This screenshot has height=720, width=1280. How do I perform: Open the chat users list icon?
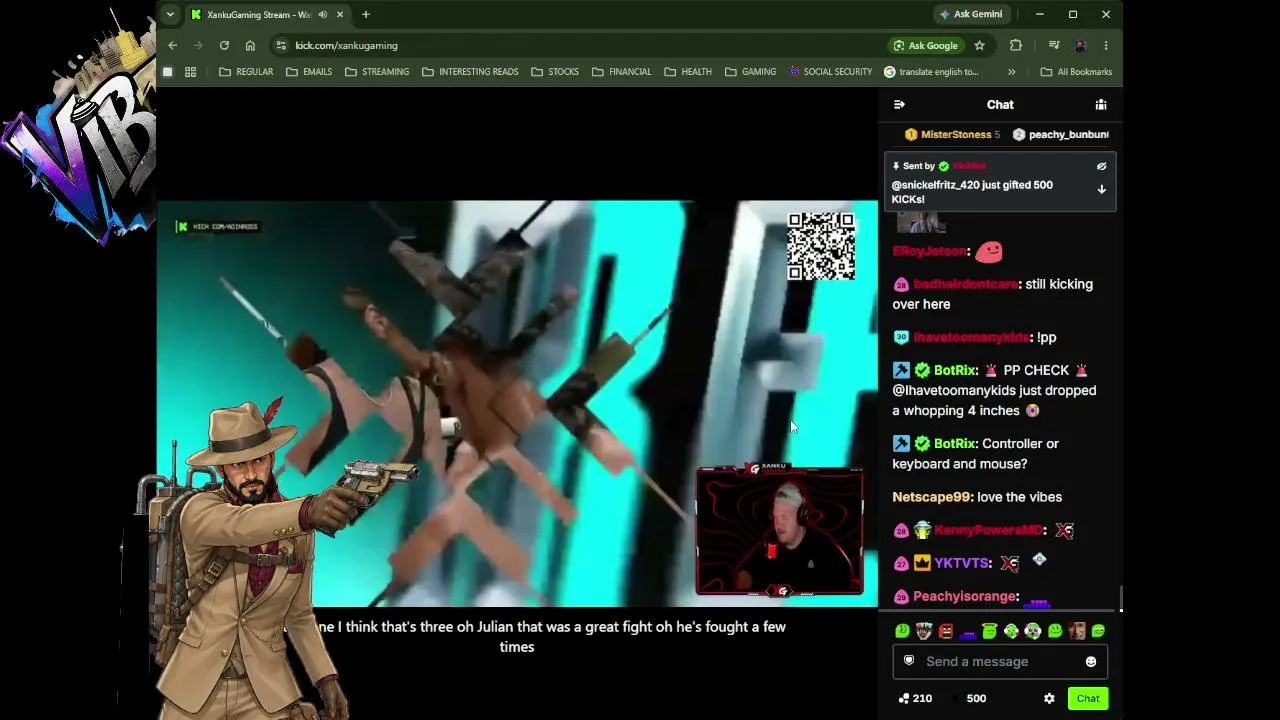pyautogui.click(x=1101, y=104)
